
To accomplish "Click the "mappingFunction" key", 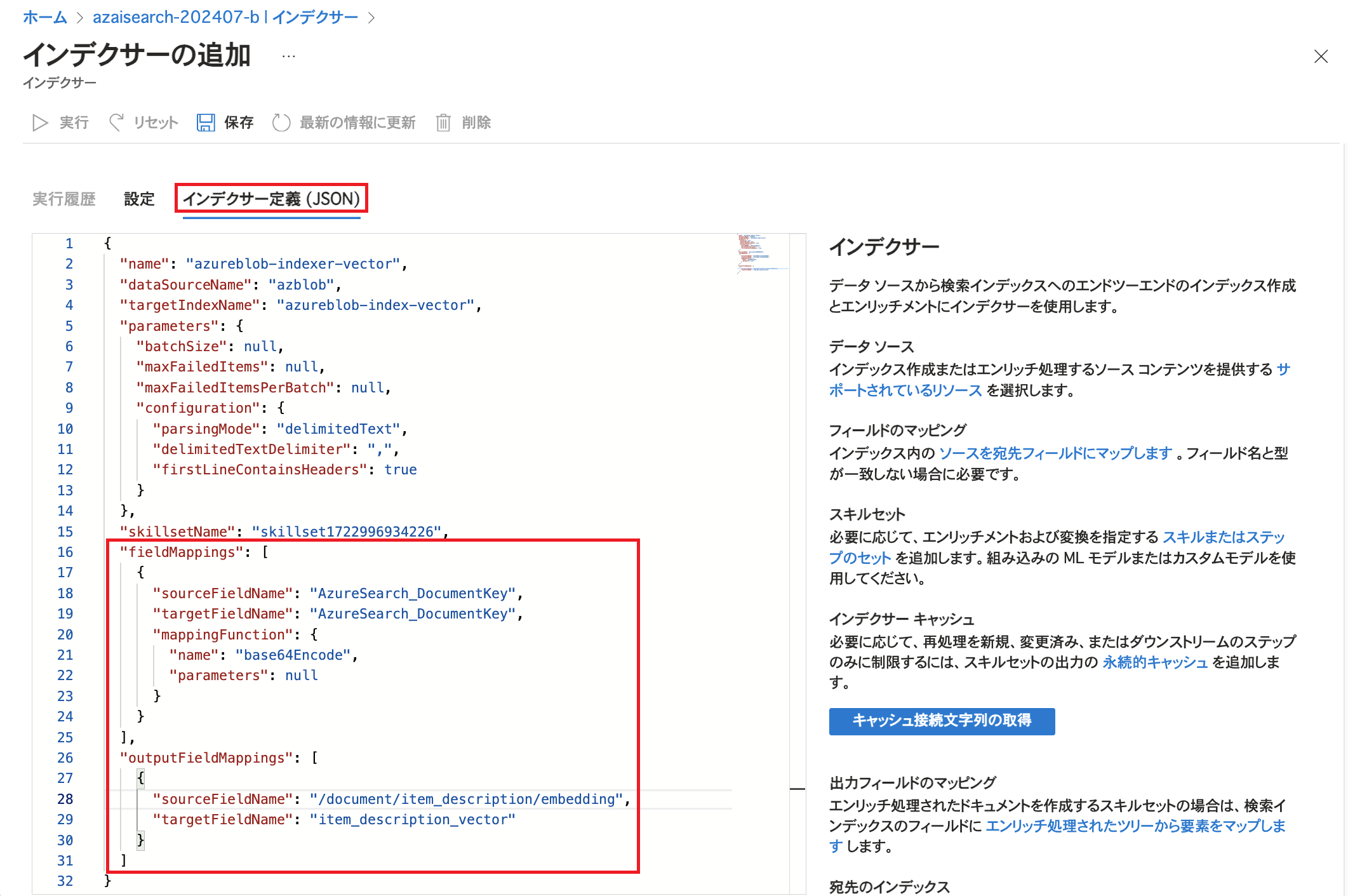I will [223, 635].
